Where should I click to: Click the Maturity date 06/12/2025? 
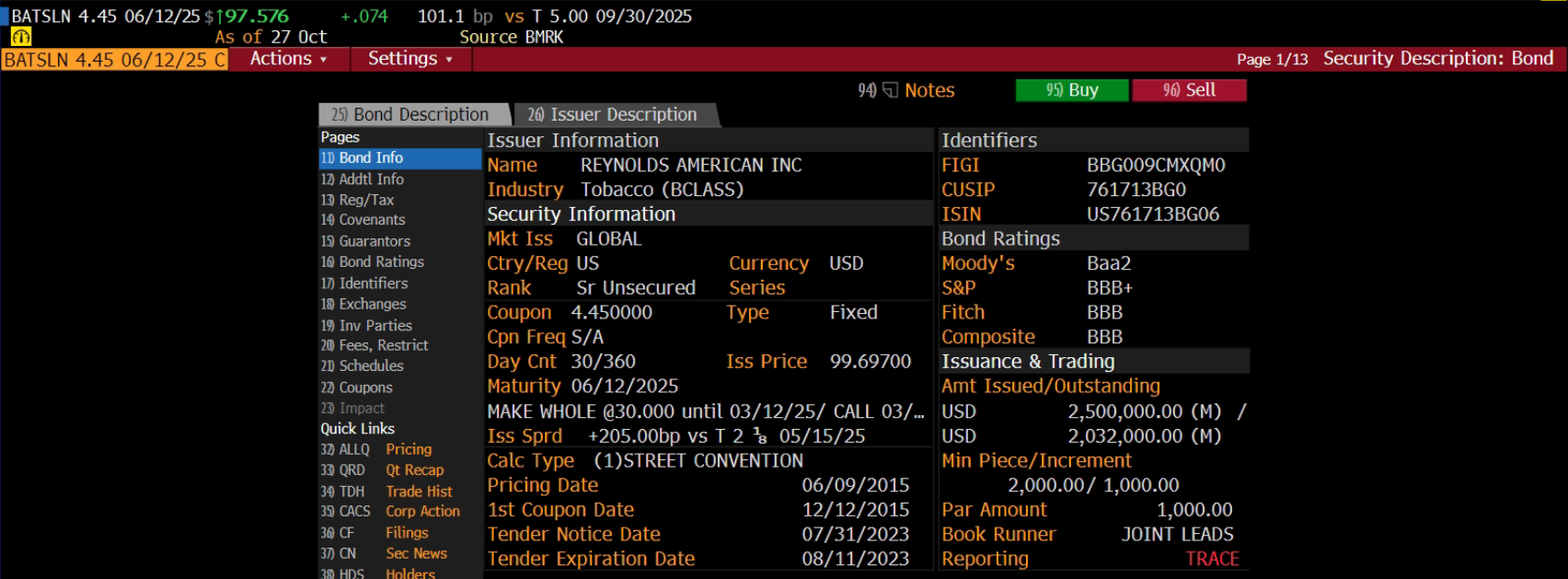click(624, 387)
